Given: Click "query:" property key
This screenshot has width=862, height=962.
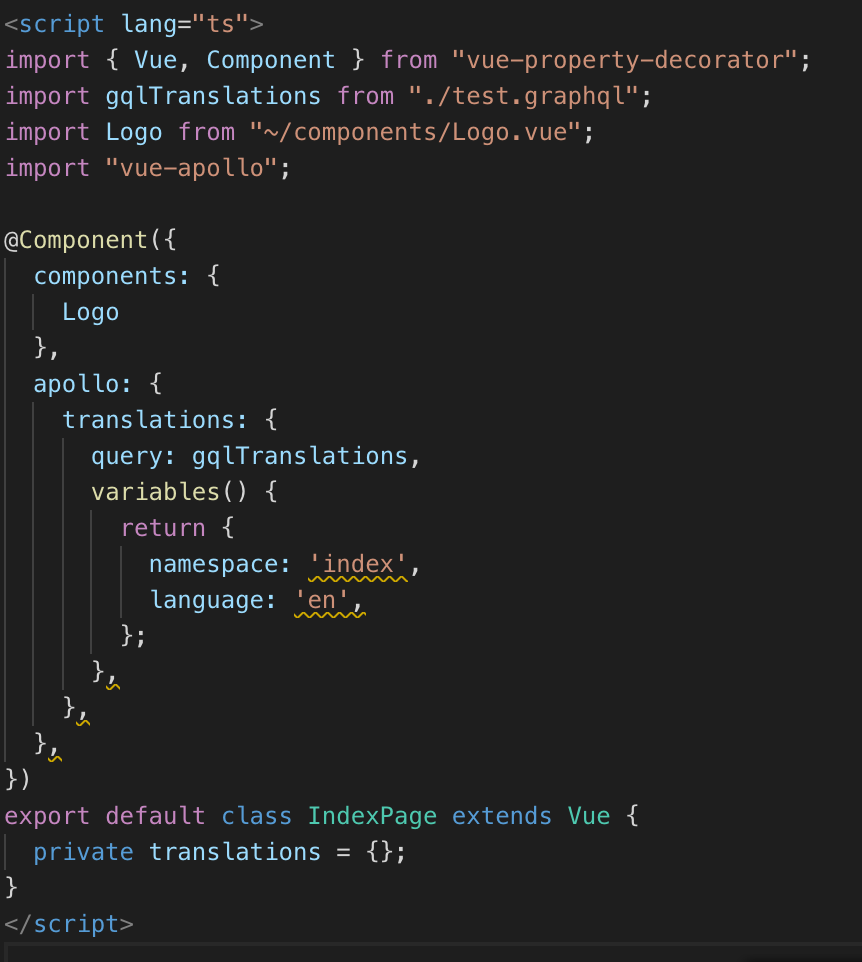Looking at the screenshot, I should pos(133,456).
